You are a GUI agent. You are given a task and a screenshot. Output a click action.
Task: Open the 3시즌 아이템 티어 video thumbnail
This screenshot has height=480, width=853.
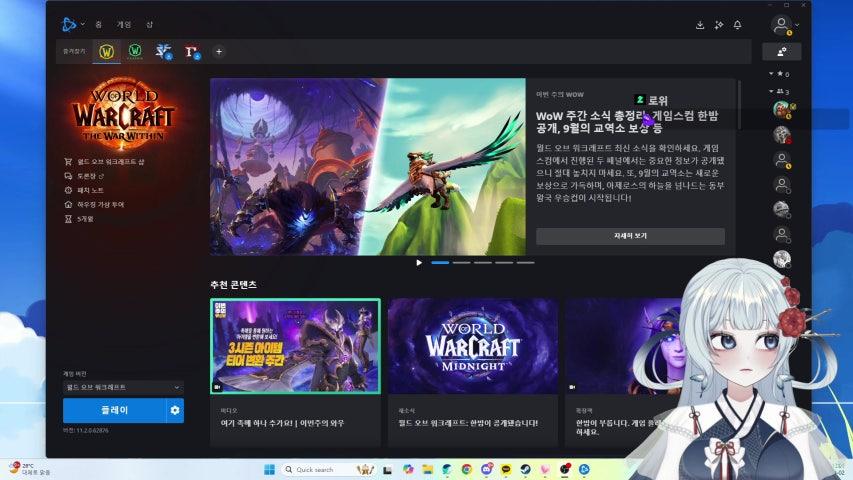(x=295, y=346)
